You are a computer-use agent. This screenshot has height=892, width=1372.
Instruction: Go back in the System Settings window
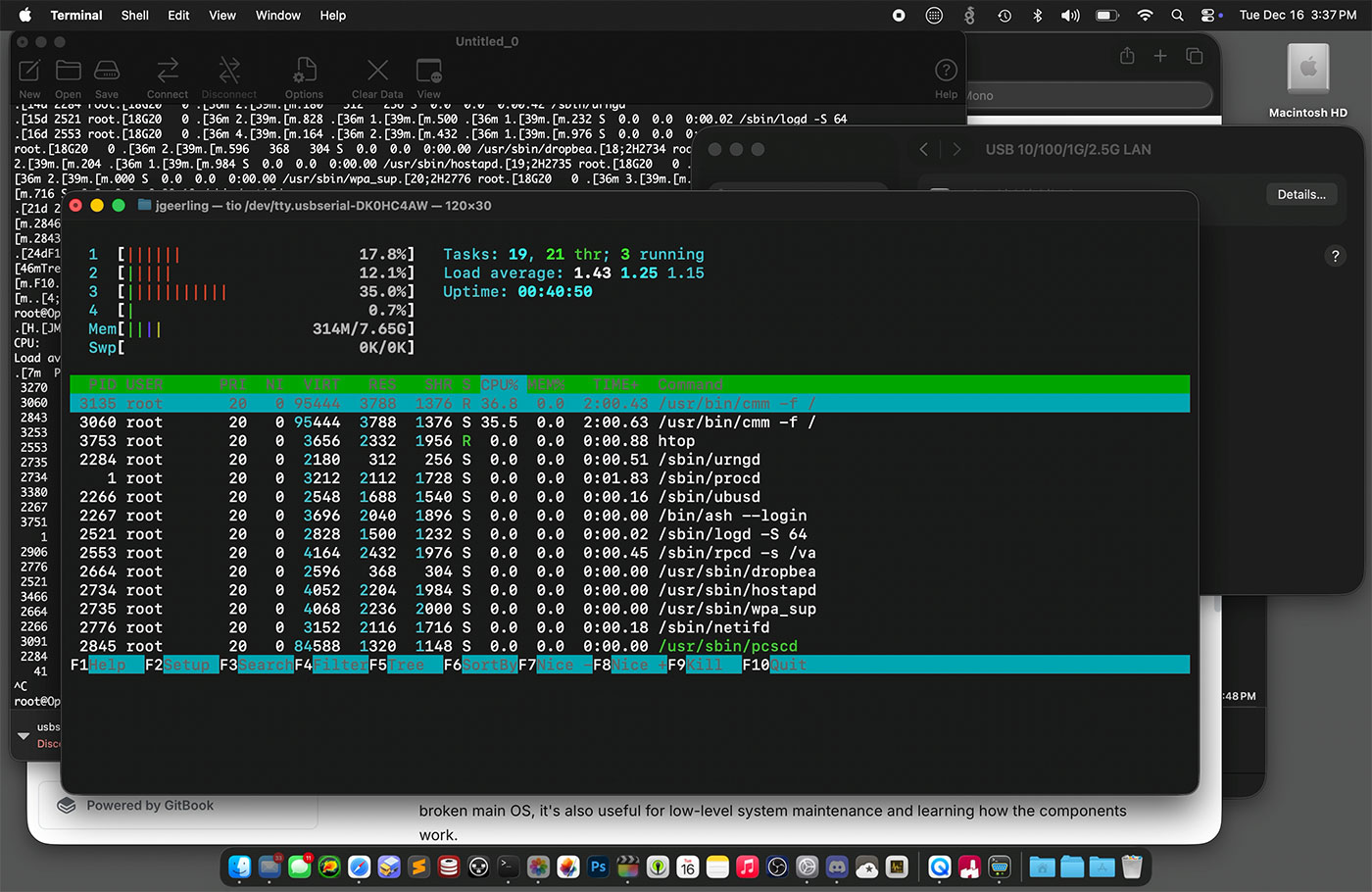point(923,149)
